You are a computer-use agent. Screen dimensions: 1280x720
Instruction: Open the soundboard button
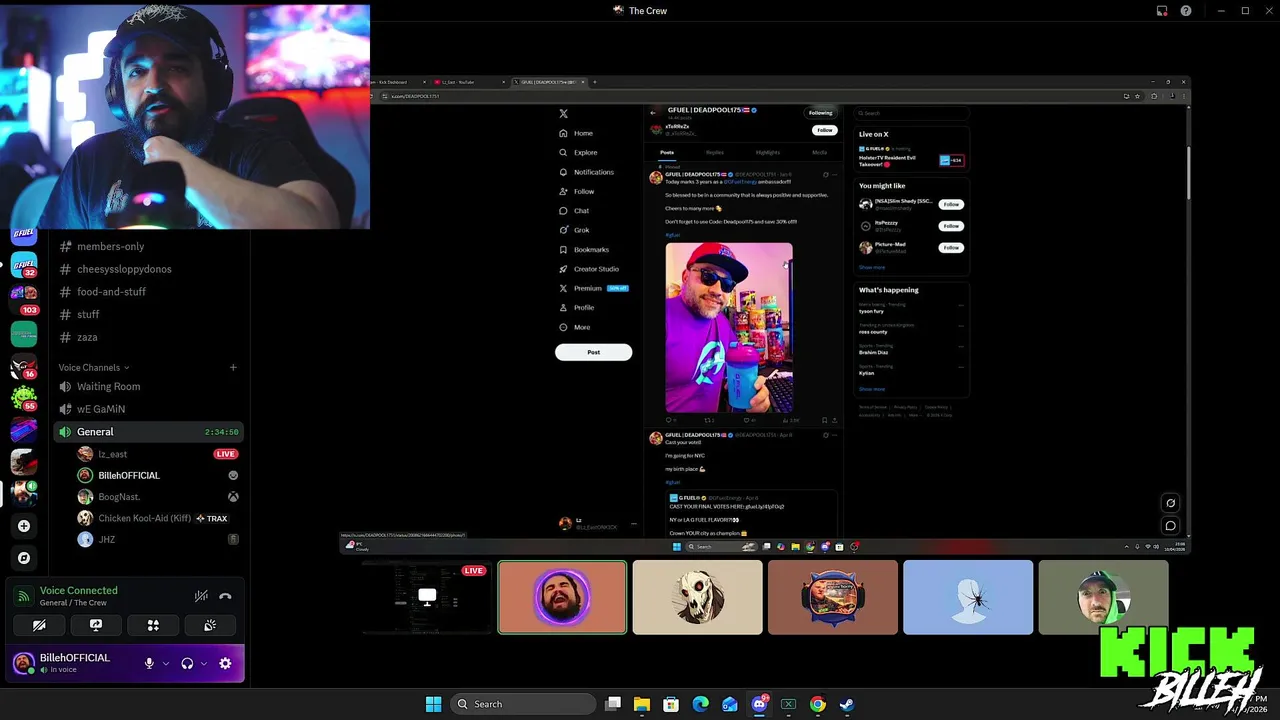tap(210, 625)
